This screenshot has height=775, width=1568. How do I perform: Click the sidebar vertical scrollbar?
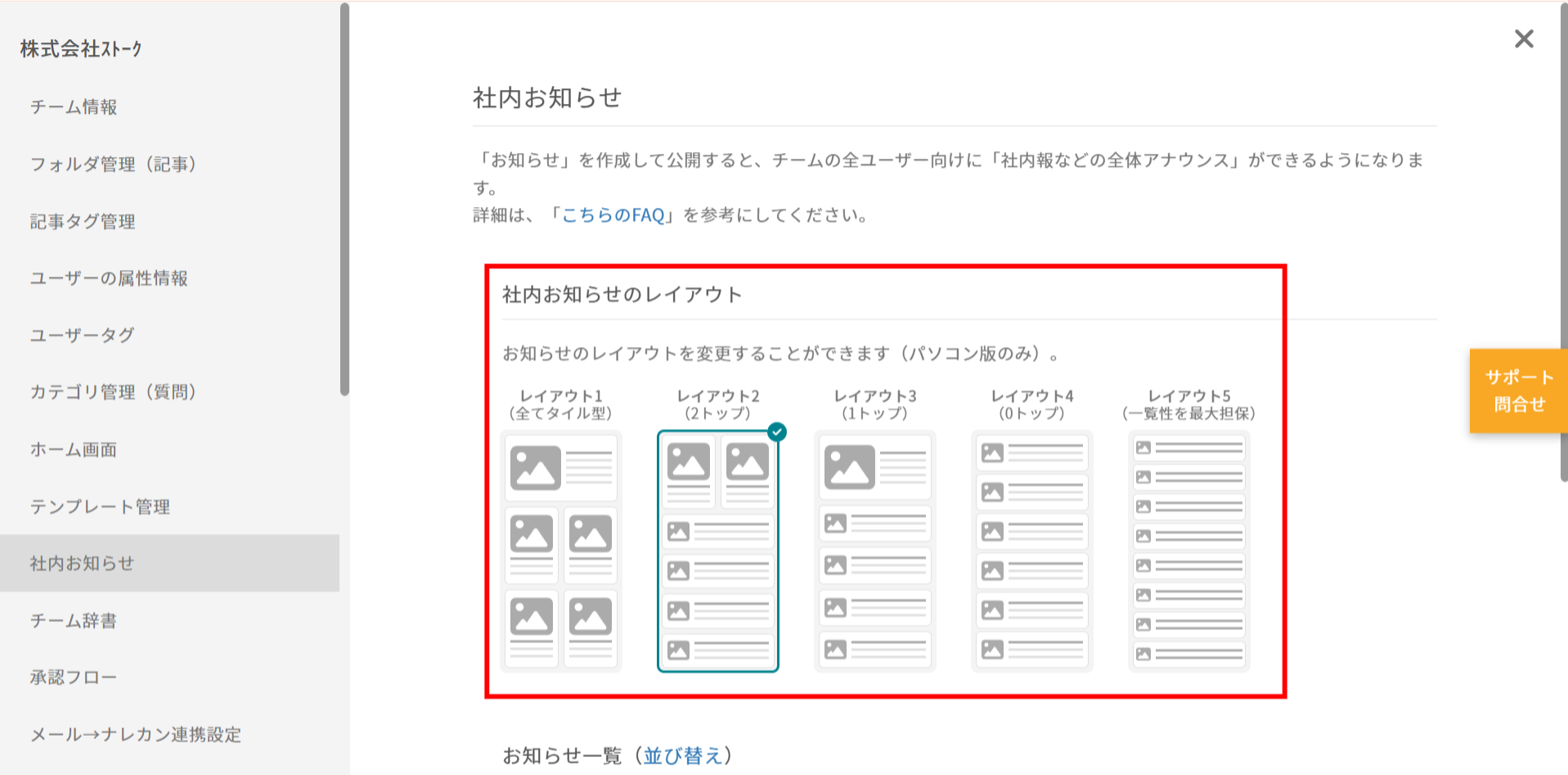coord(344,201)
